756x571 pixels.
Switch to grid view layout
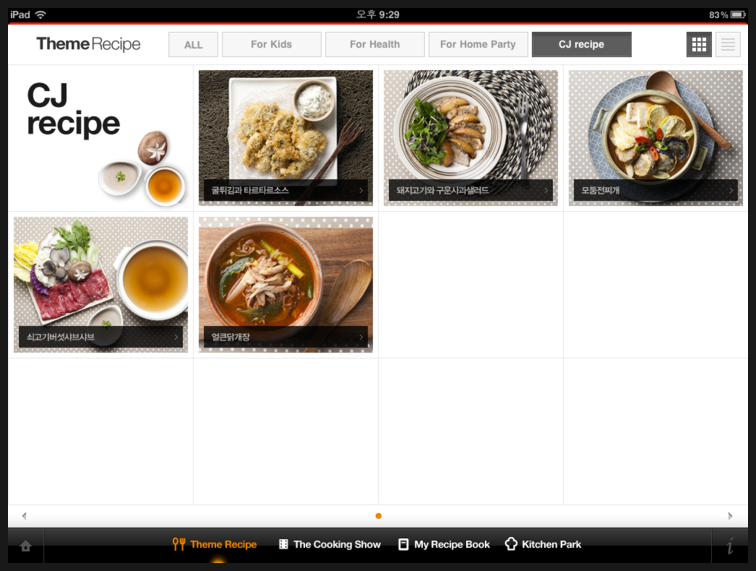pyautogui.click(x=699, y=44)
